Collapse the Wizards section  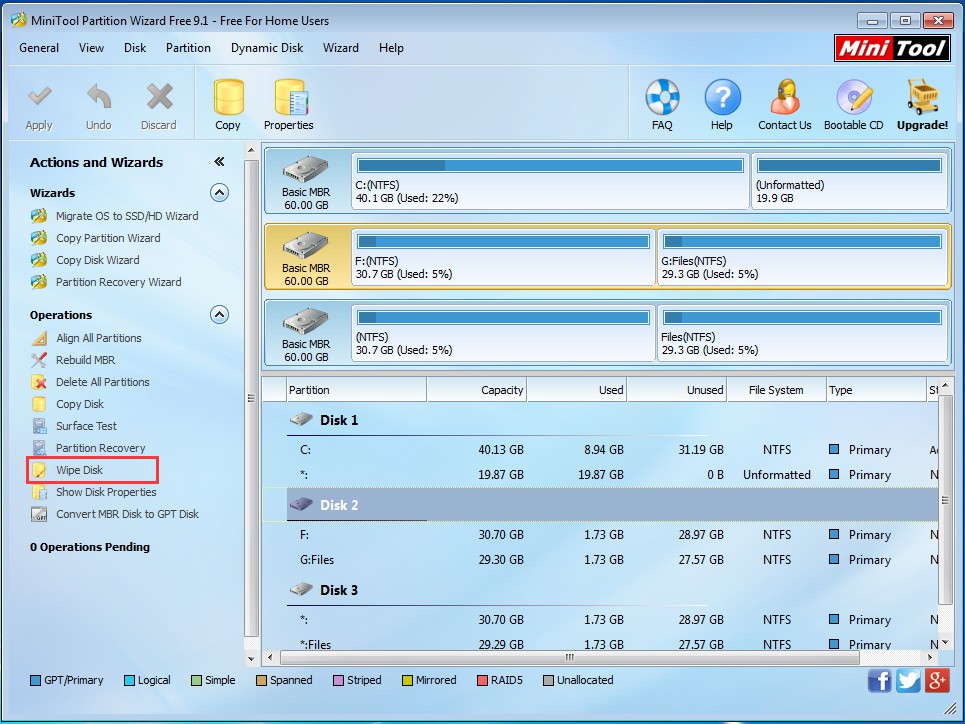[x=219, y=193]
